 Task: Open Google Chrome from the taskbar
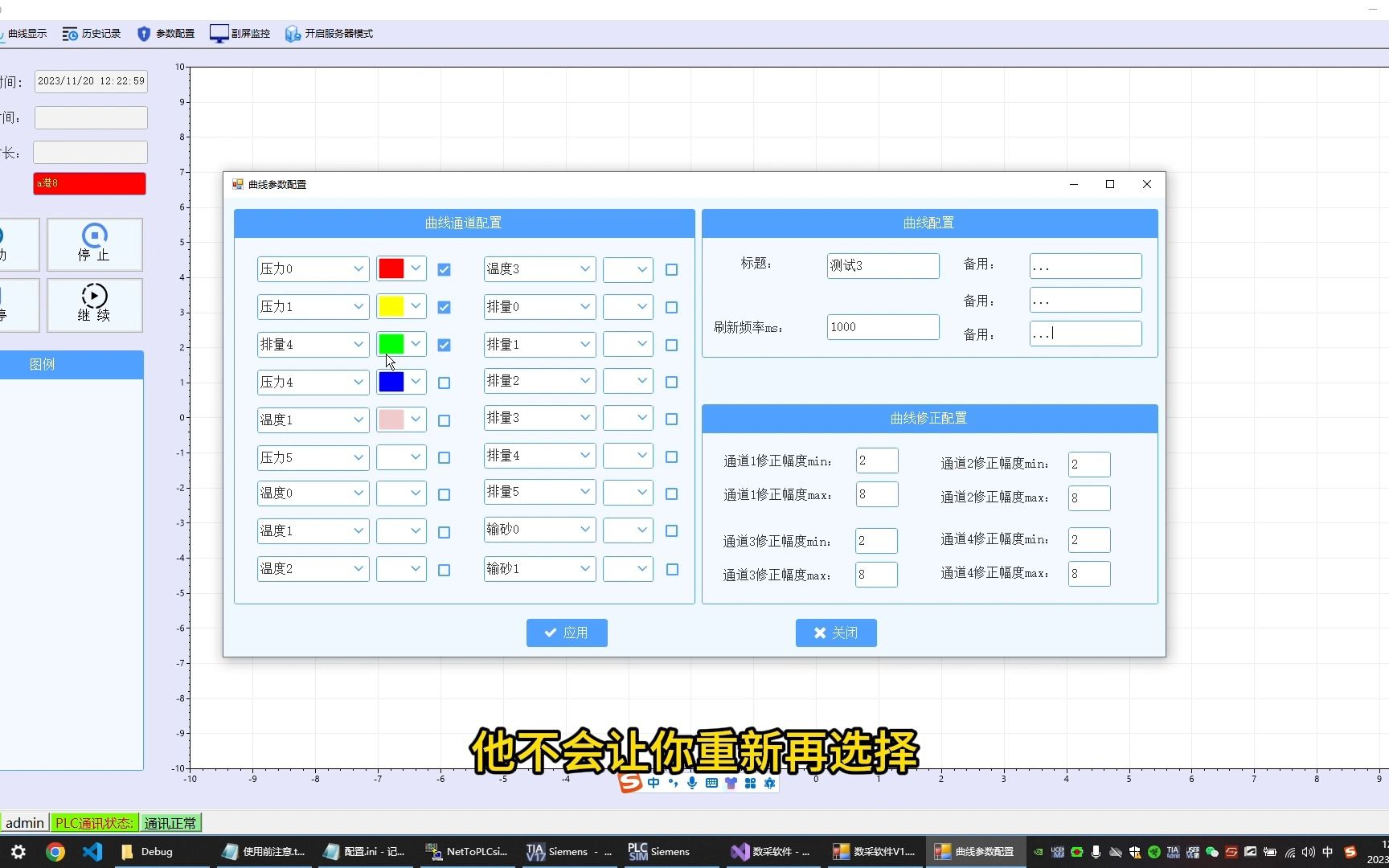click(x=55, y=852)
